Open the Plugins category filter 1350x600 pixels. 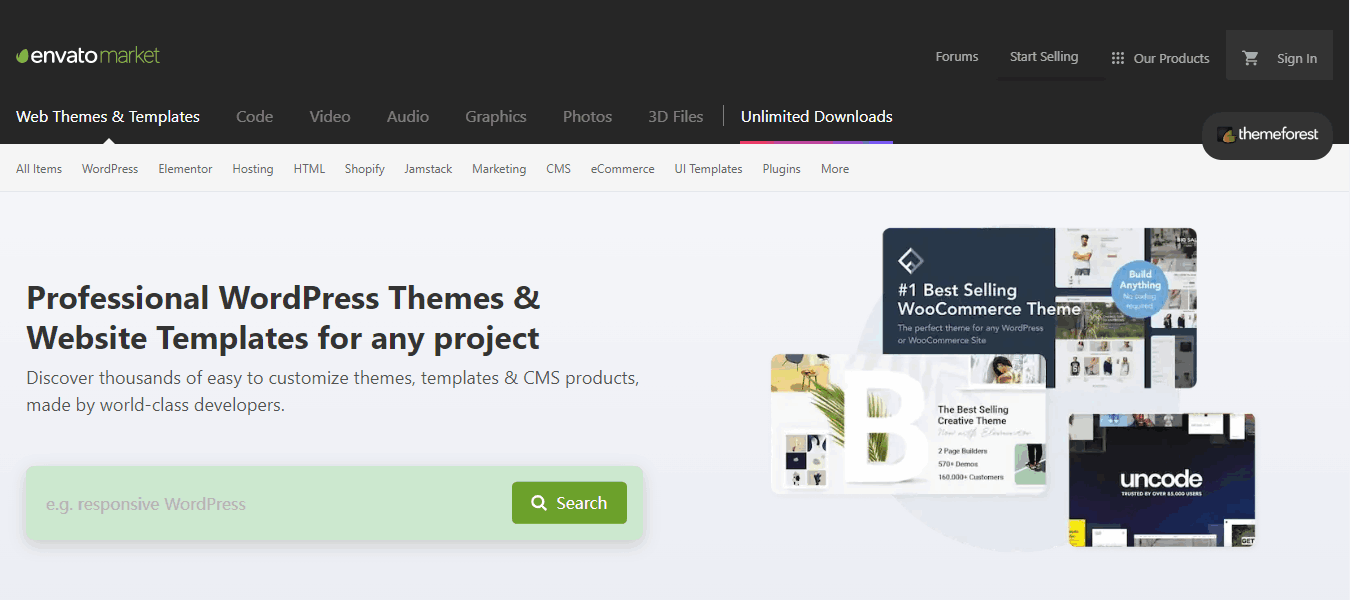781,169
